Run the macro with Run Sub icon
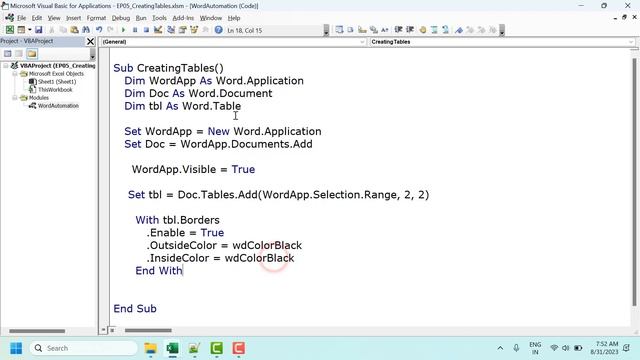The height and width of the screenshot is (360, 640). coord(123,30)
